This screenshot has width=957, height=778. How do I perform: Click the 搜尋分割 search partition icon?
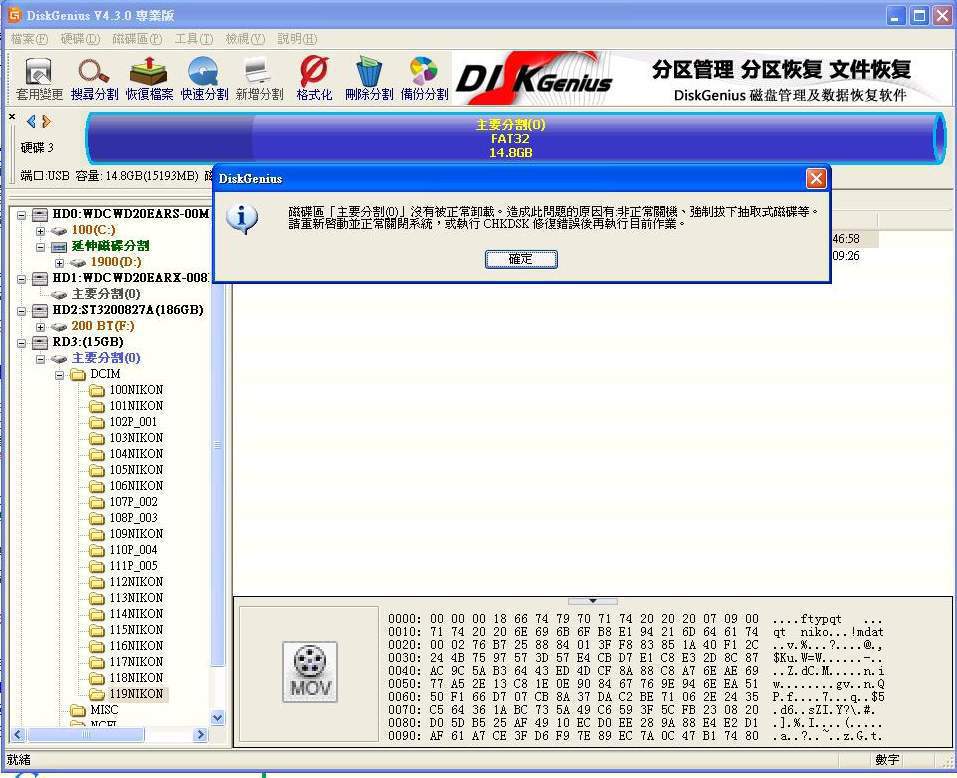pos(94,78)
